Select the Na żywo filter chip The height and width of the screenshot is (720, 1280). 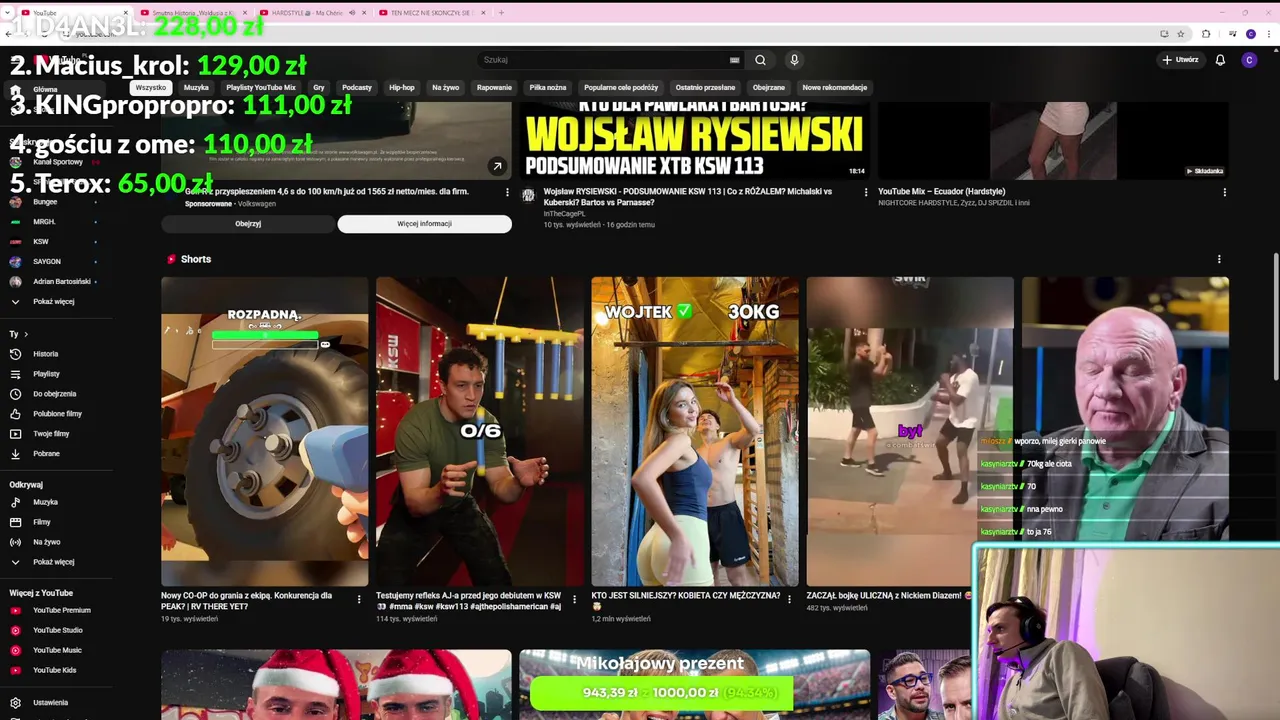coord(446,88)
